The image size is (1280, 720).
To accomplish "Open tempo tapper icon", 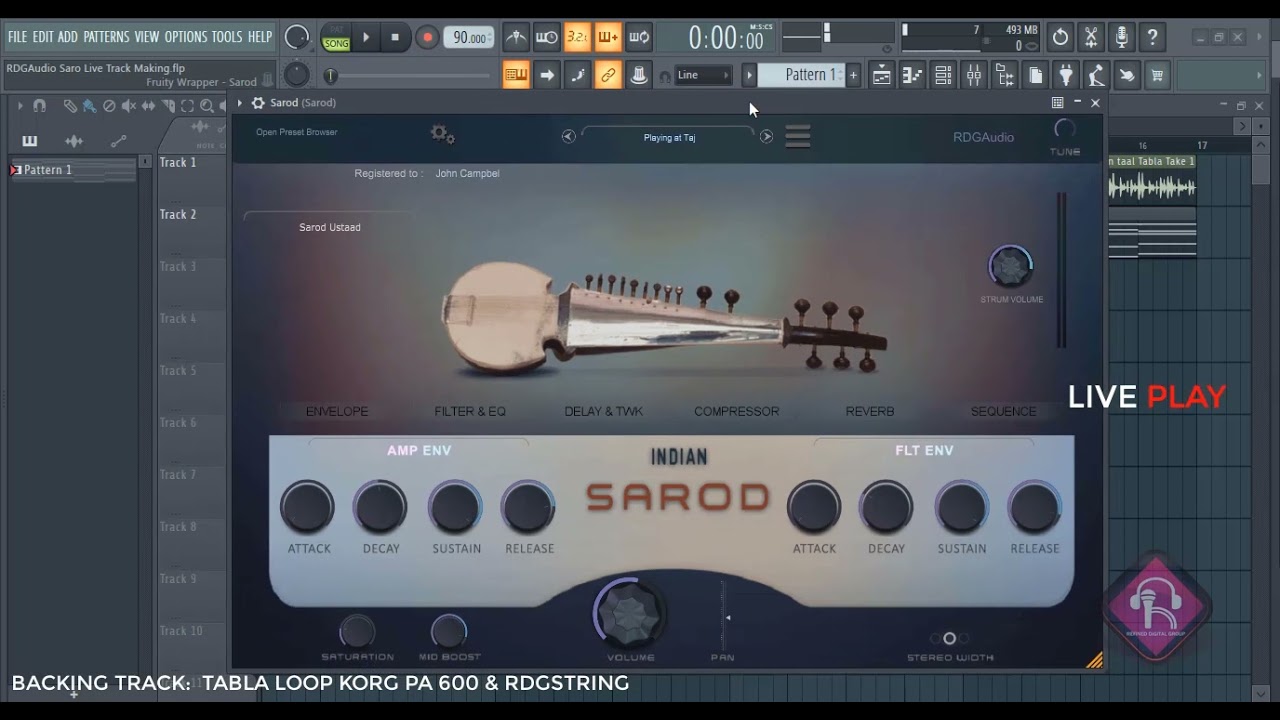I will pyautogui.click(x=1097, y=75).
